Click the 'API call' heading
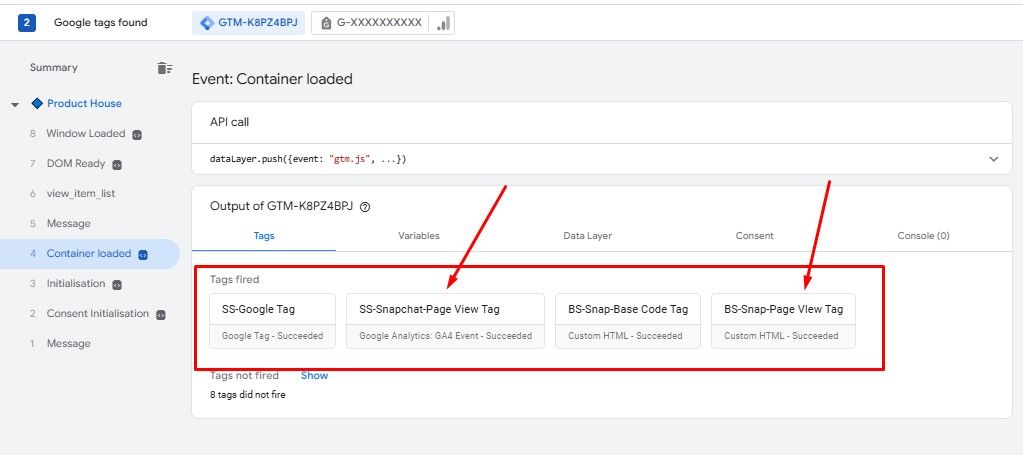The height and width of the screenshot is (455, 1023). pos(229,122)
